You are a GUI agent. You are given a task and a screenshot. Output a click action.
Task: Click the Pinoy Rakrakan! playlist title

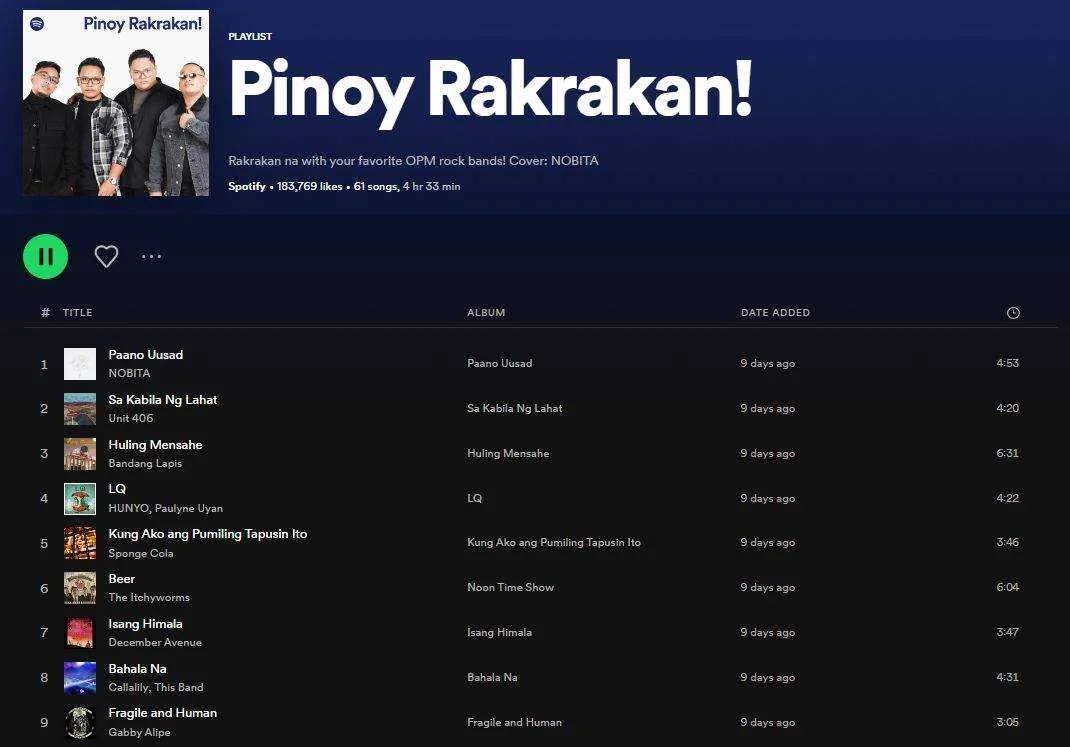click(491, 91)
